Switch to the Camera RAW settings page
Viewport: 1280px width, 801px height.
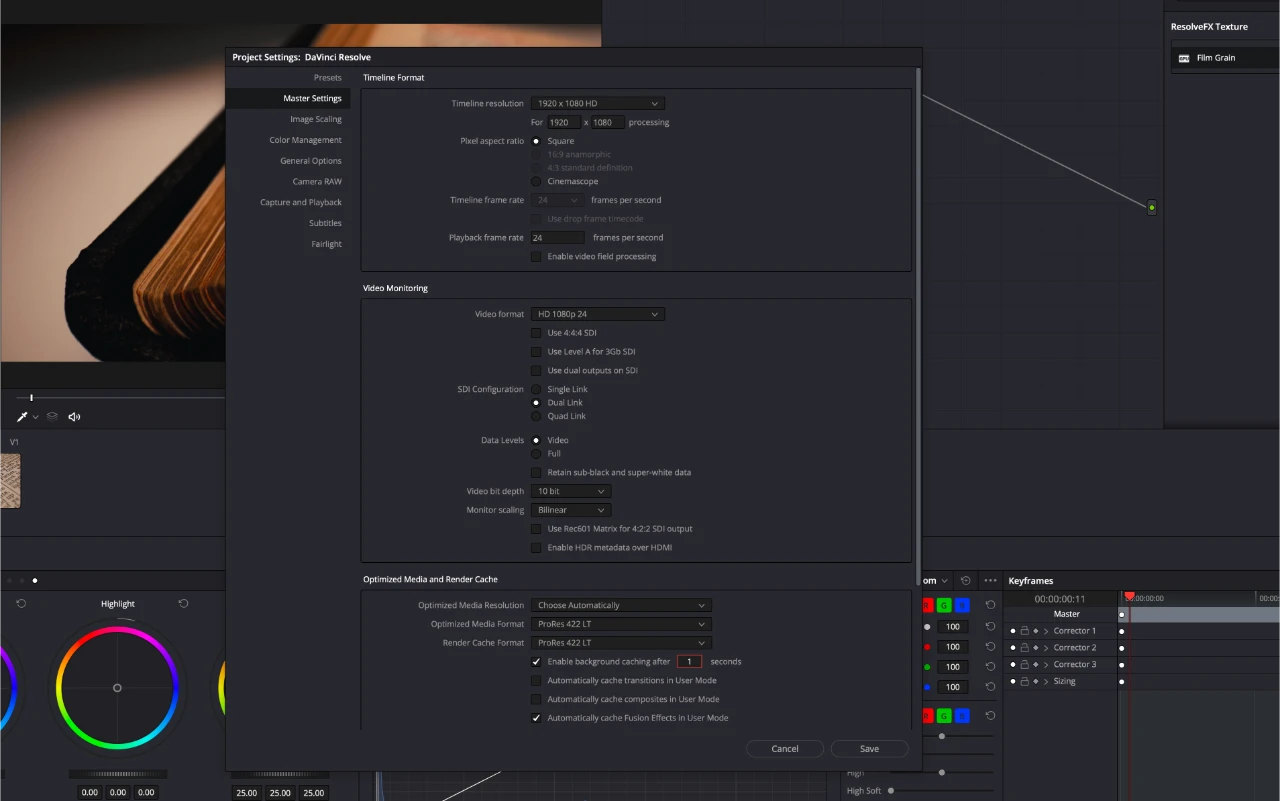(316, 181)
